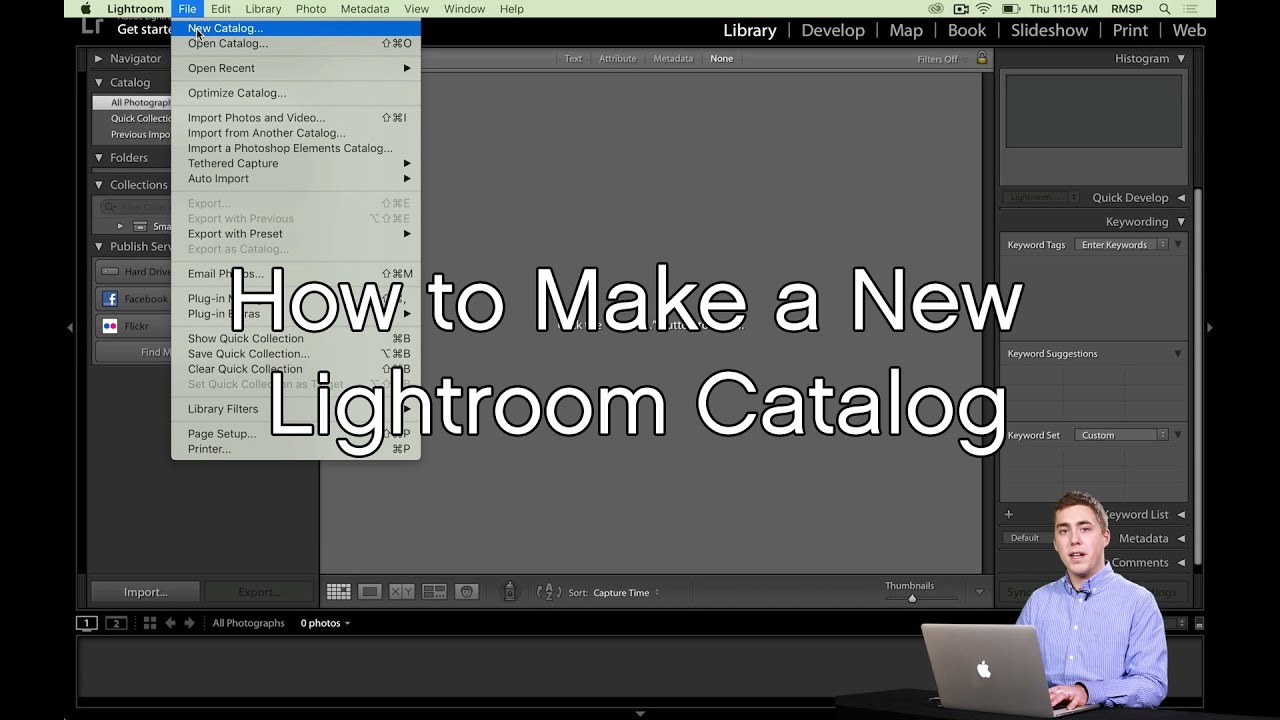Choose Open Catalog menu item
The width and height of the screenshot is (1280, 720).
coord(296,43)
